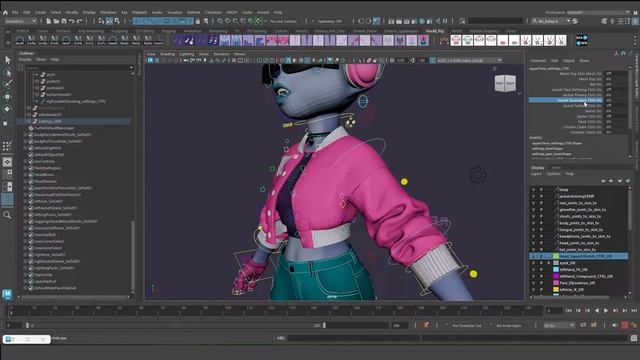The image size is (640, 360).
Task: Click the green magnet snap icon
Action: click(x=258, y=21)
